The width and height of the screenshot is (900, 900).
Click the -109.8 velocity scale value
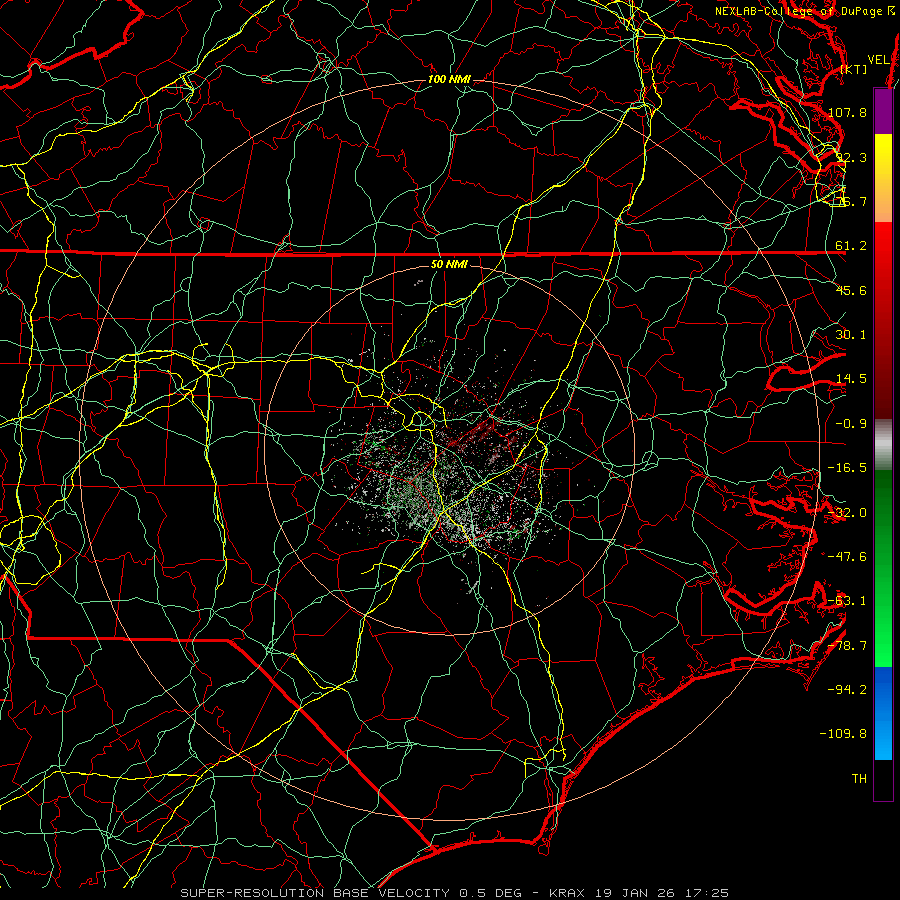coord(844,734)
